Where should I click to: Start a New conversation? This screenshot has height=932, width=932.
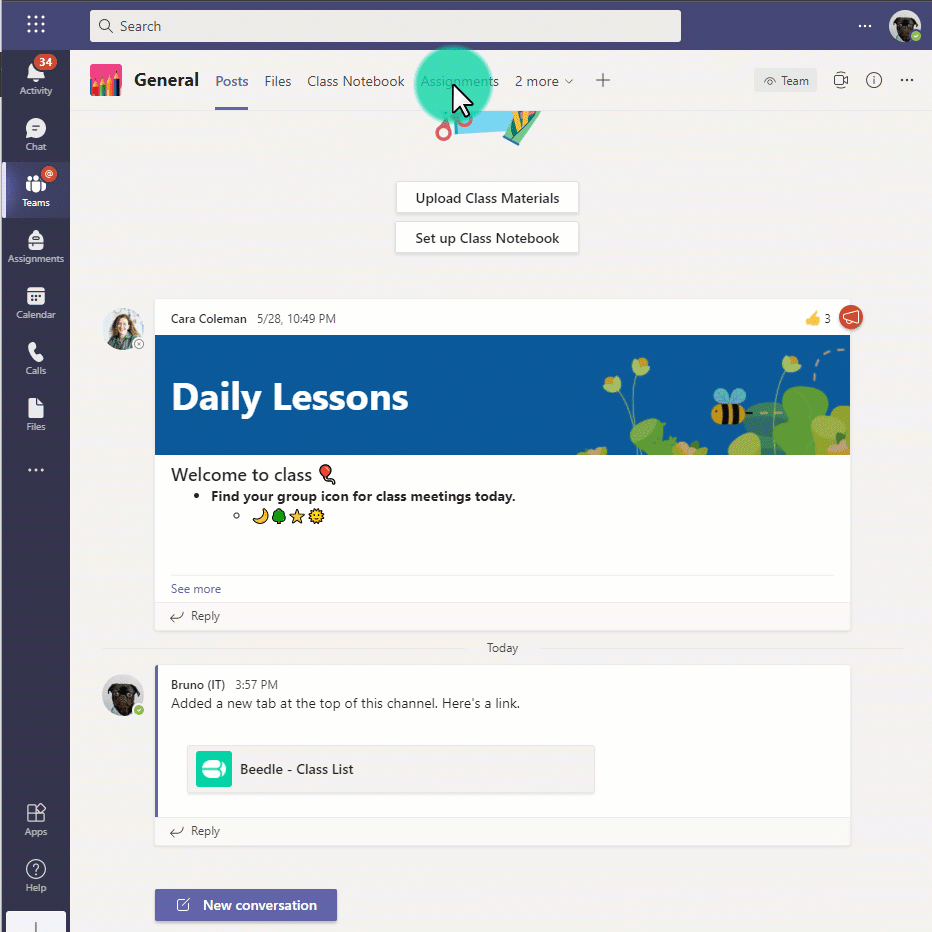[x=246, y=905]
